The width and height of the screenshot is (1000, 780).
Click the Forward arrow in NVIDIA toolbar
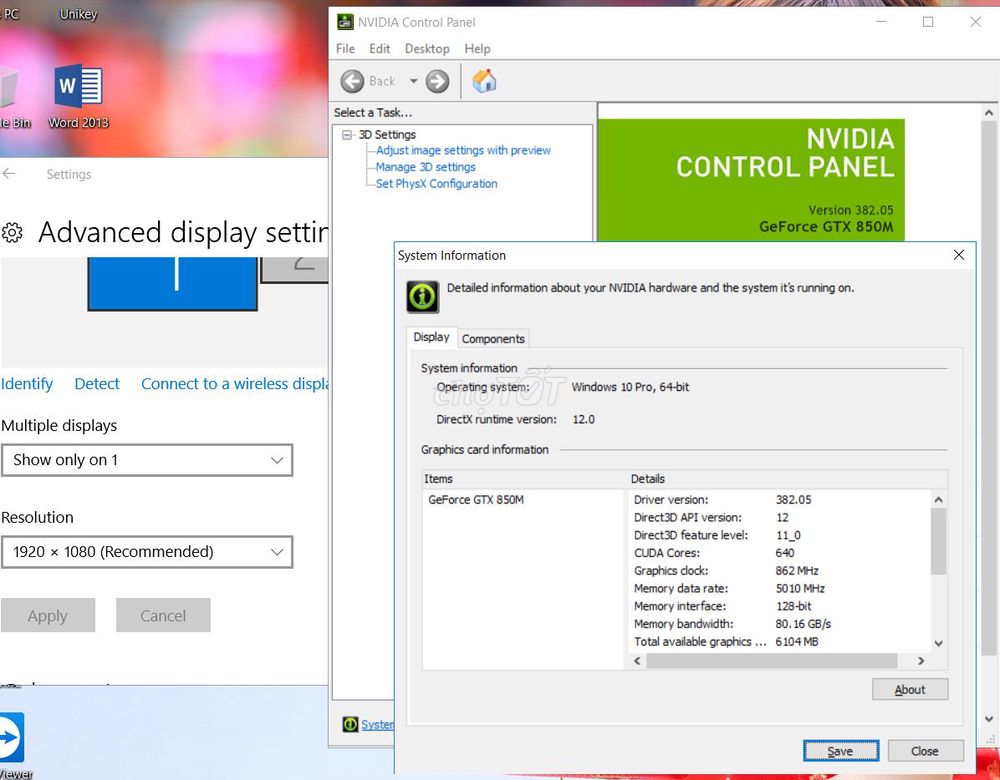(438, 81)
